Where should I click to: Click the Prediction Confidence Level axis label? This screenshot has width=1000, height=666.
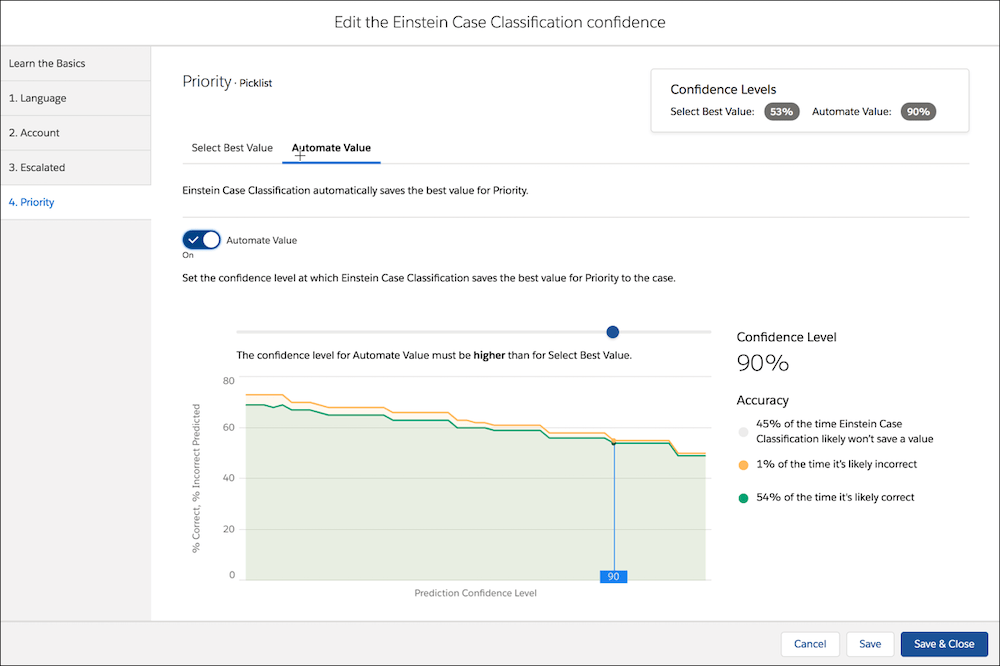click(x=476, y=593)
